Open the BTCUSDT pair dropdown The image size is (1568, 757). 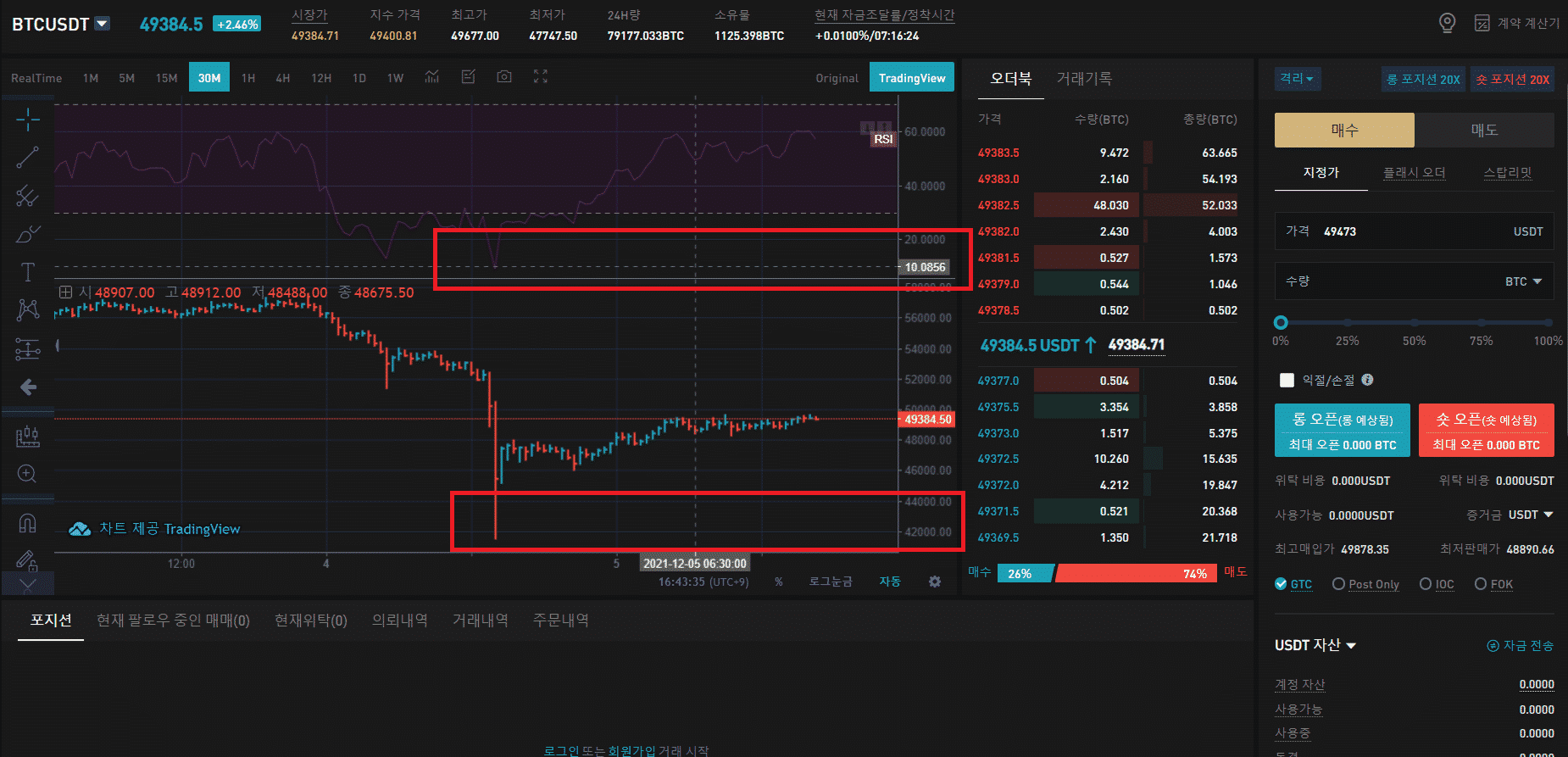tap(103, 24)
